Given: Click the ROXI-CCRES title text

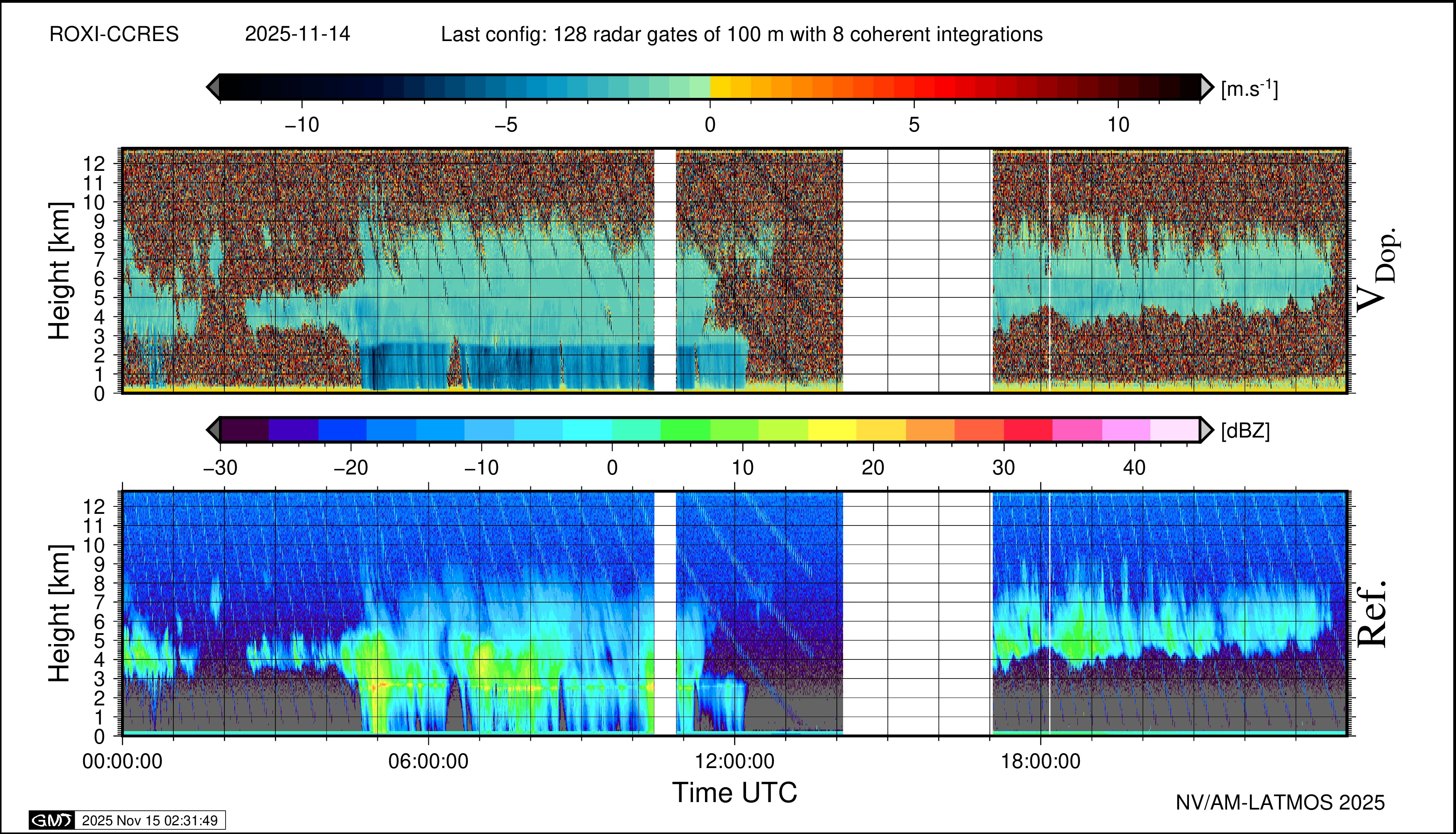Looking at the screenshot, I should click(114, 34).
